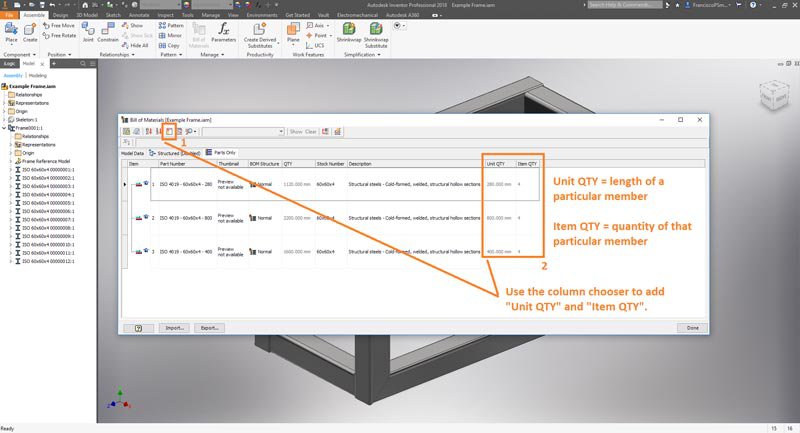
Task: Click the Place component tool
Action: [x=11, y=33]
